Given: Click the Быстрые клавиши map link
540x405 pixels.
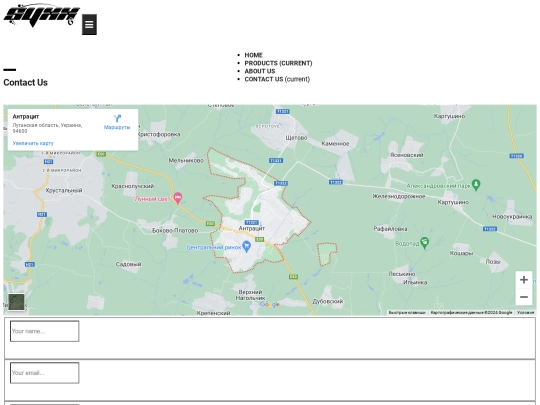Looking at the screenshot, I should pyautogui.click(x=407, y=312).
